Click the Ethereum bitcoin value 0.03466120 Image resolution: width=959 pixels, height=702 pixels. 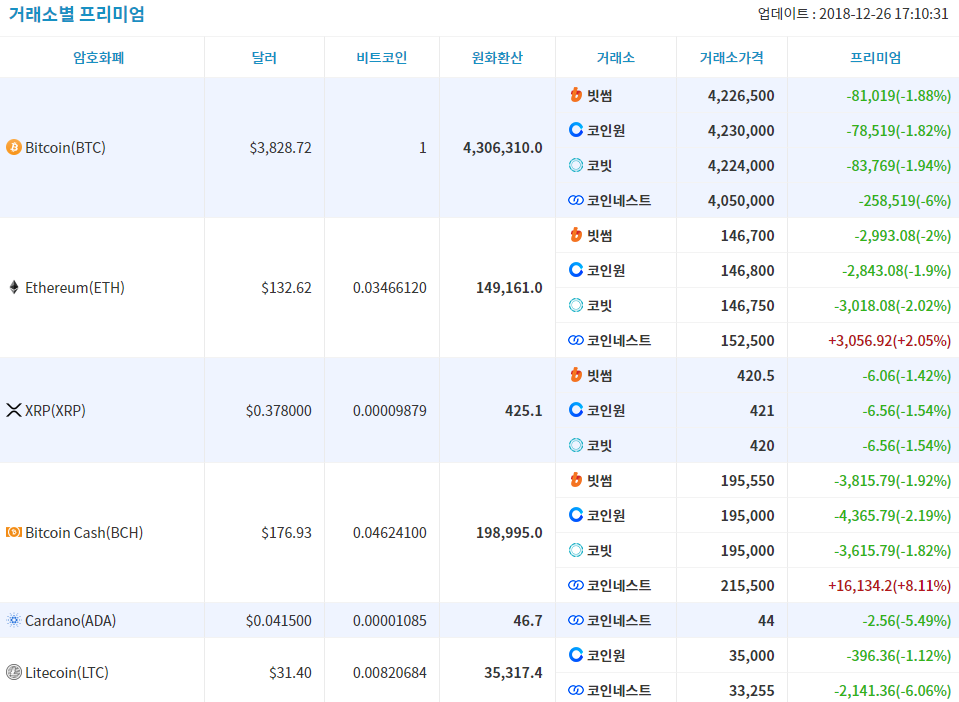390,287
